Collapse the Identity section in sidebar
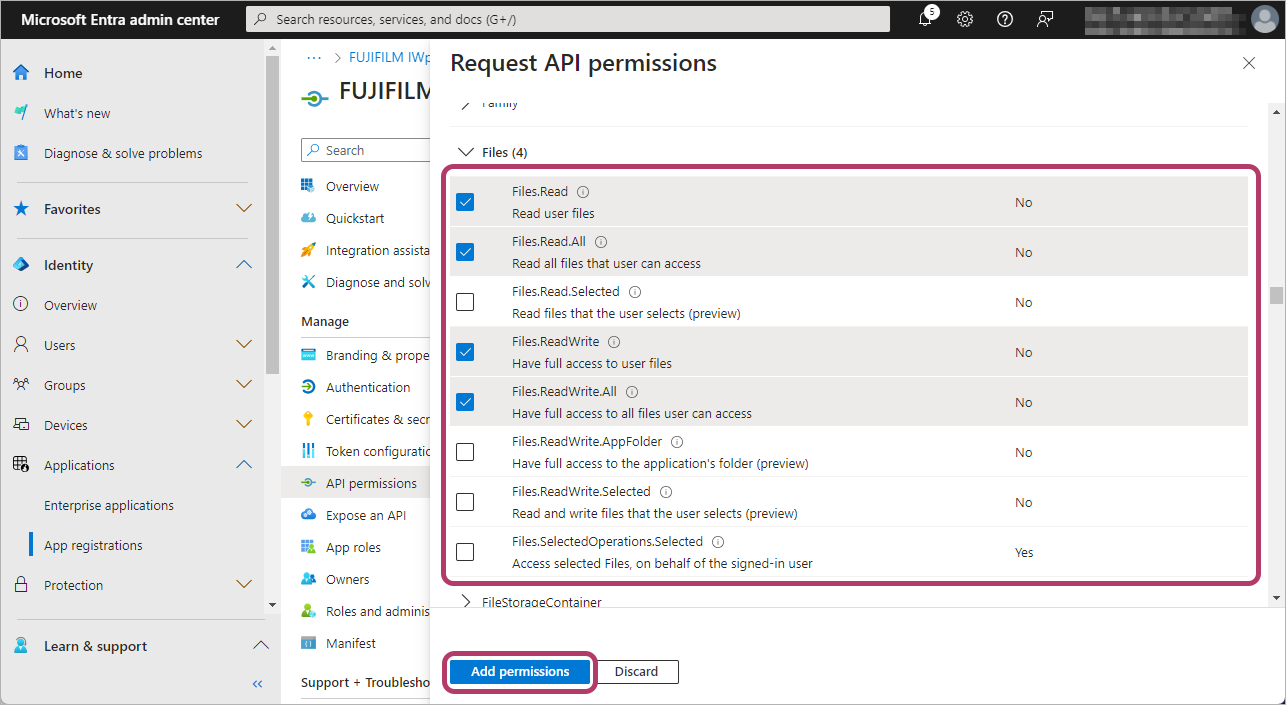The height and width of the screenshot is (705, 1286). (x=243, y=265)
